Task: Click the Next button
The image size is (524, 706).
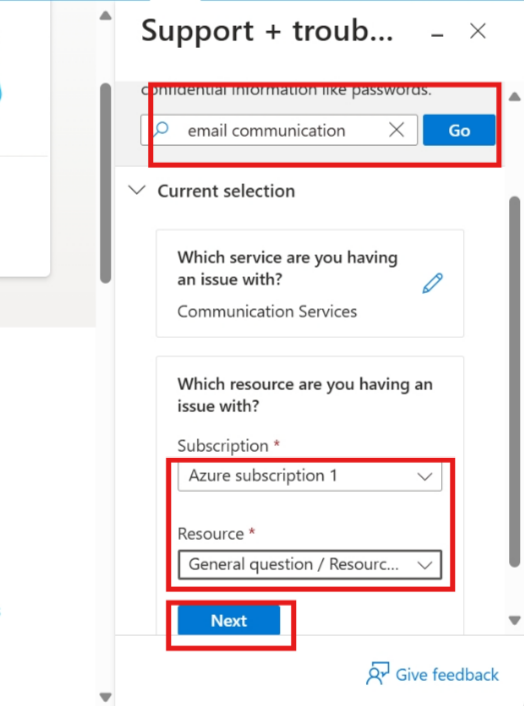Action: [x=229, y=620]
